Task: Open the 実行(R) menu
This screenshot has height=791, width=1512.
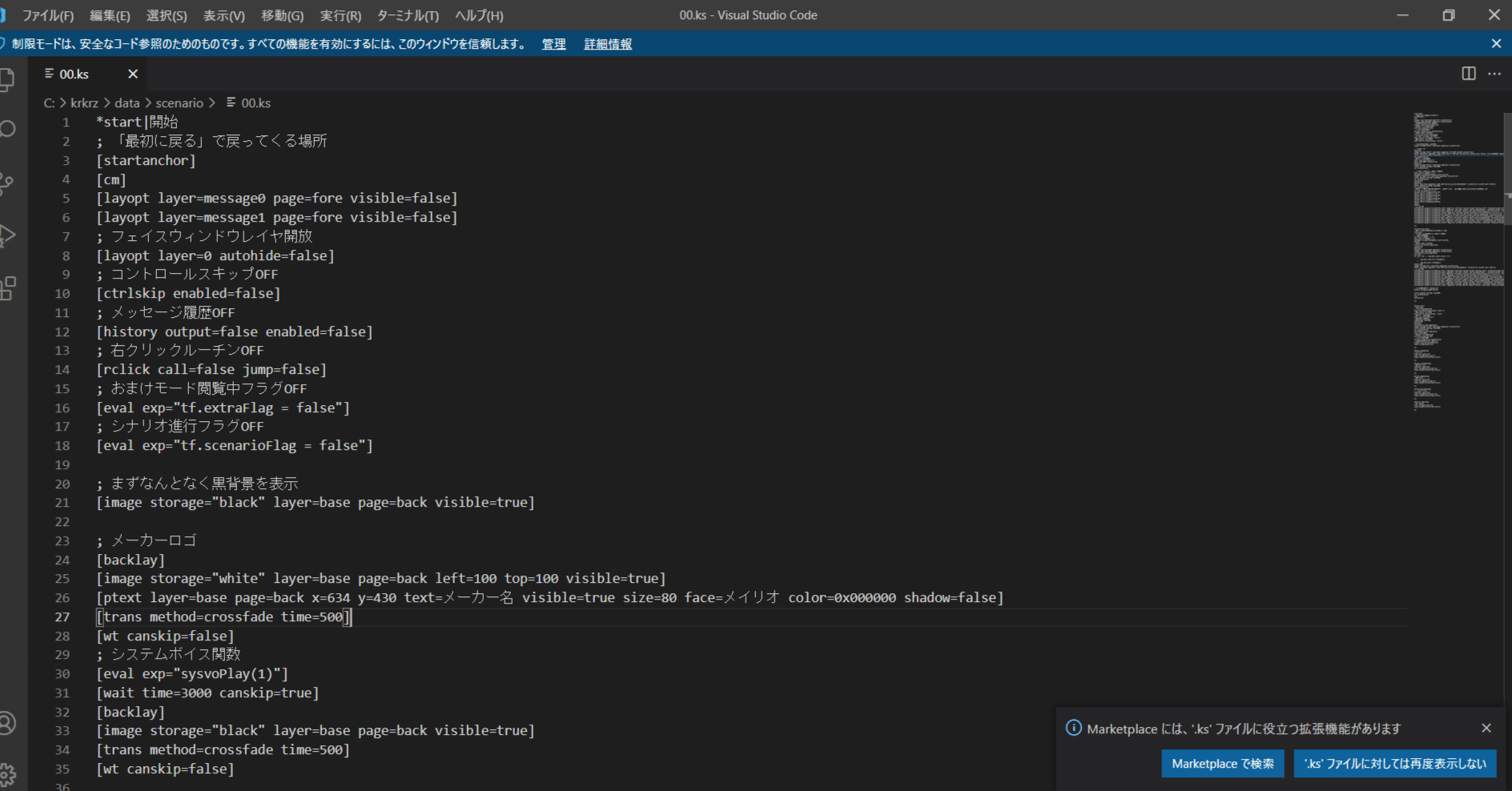Action: (340, 15)
